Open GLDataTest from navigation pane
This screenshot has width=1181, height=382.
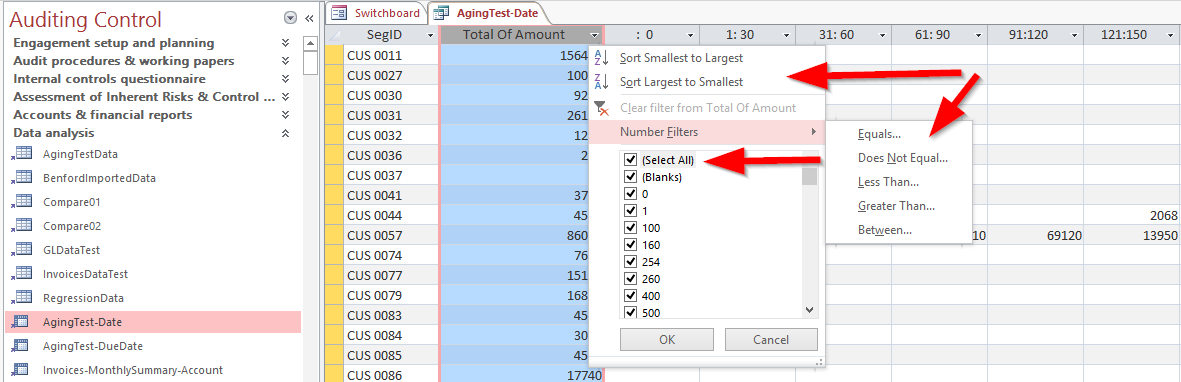pyautogui.click(x=72, y=249)
